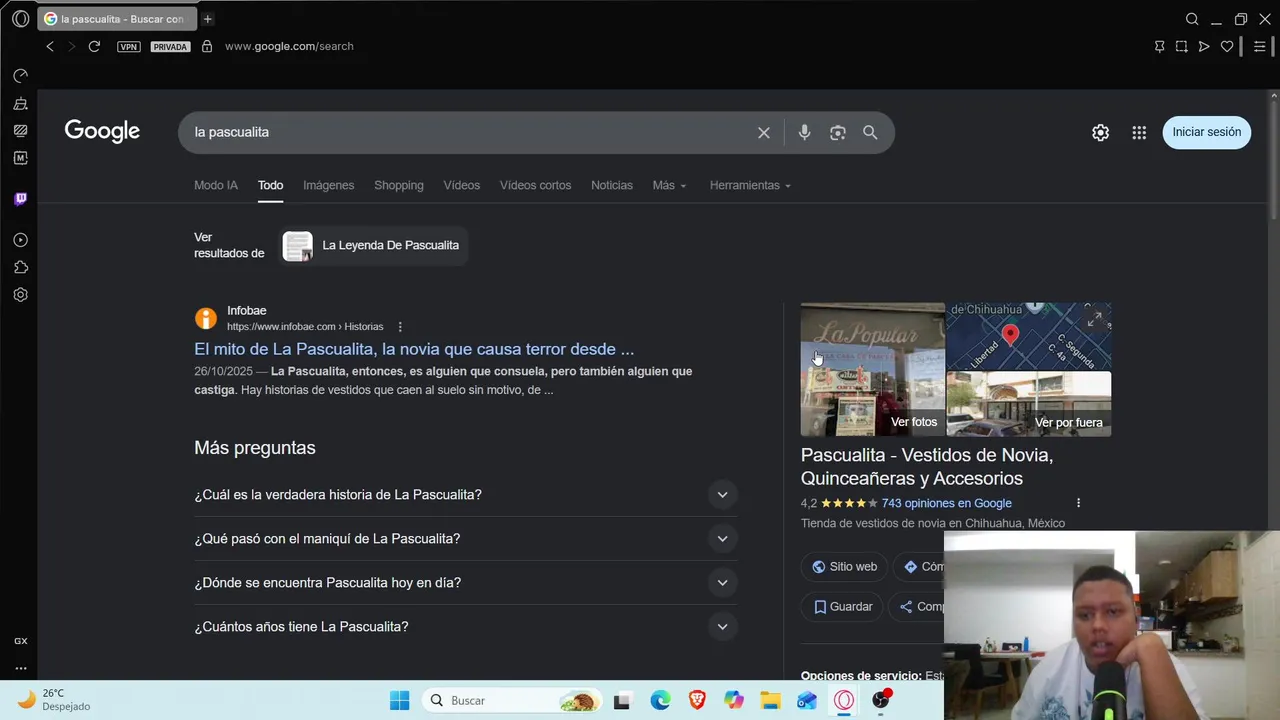1280x720 pixels.
Task: Open the Google apps grid
Action: tap(1139, 132)
